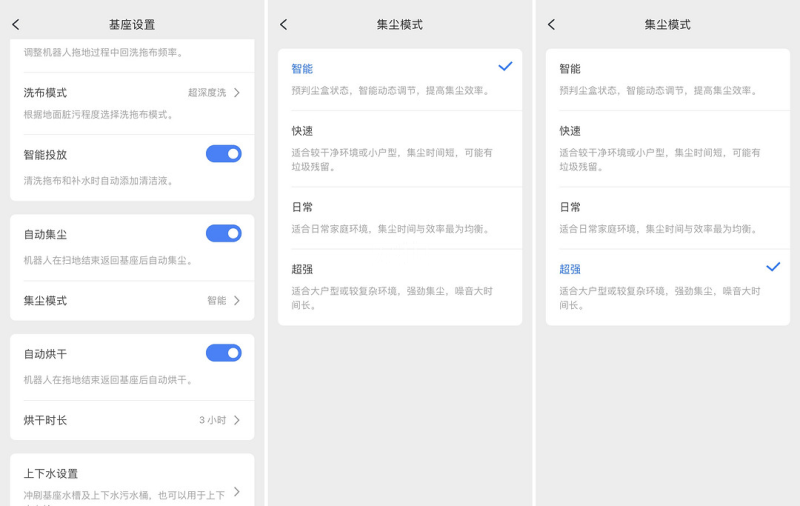Toggle the 自动烘干 switch
Screen dimensions: 800x506
pyautogui.click(x=223, y=353)
